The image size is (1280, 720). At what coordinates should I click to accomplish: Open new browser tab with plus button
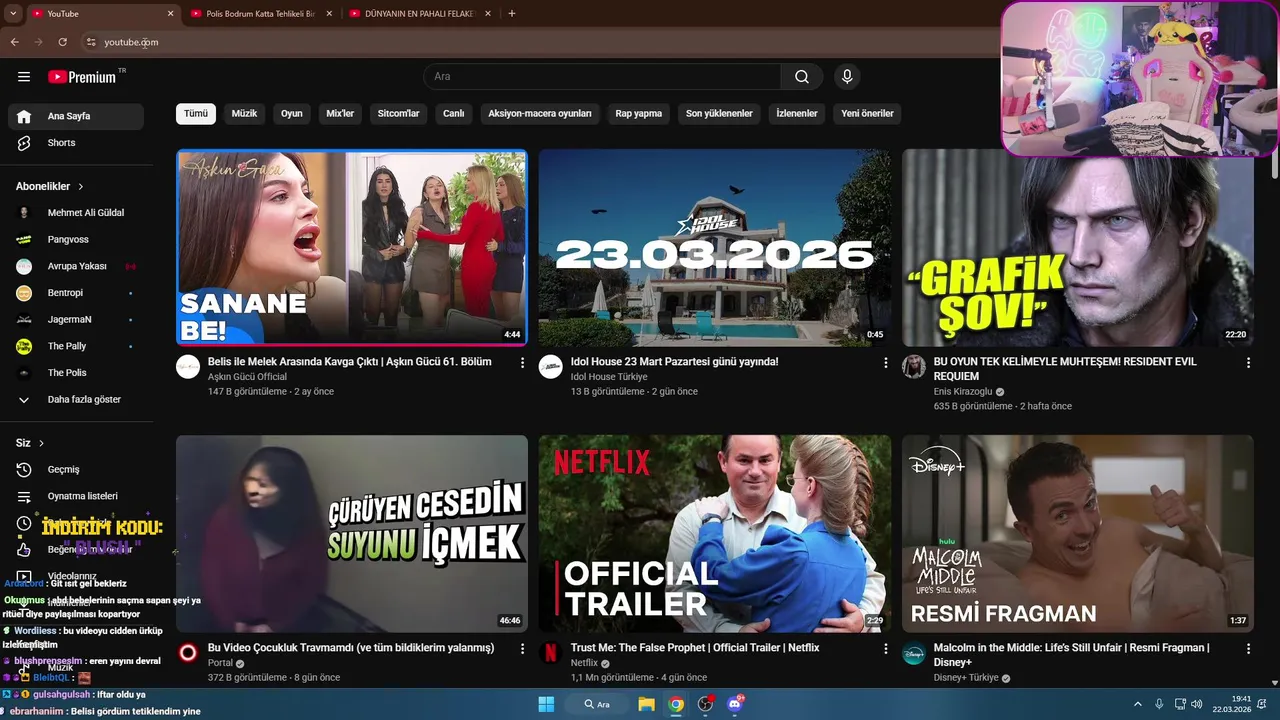[512, 13]
